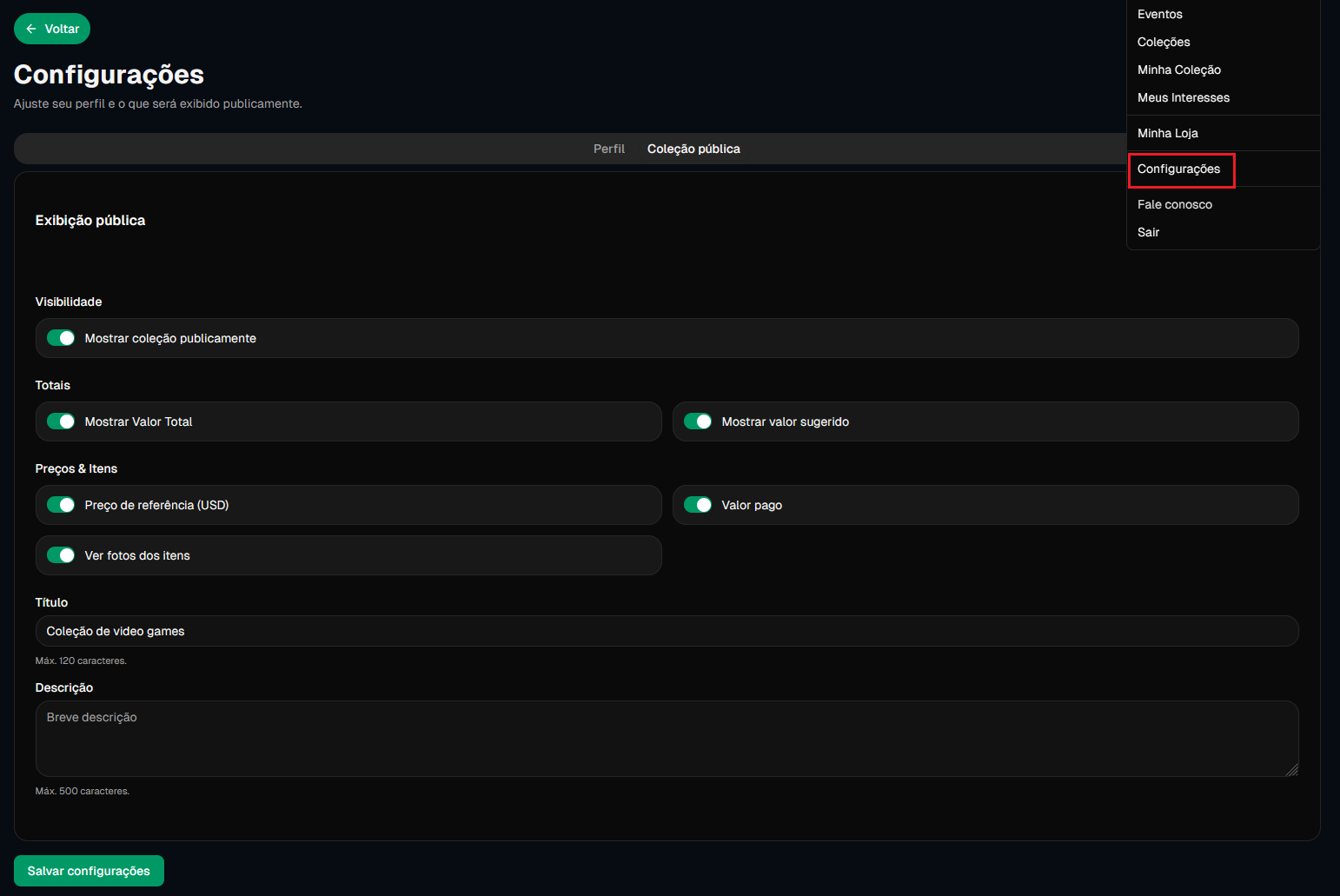Open Coleções in the dropdown menu

pos(1164,42)
